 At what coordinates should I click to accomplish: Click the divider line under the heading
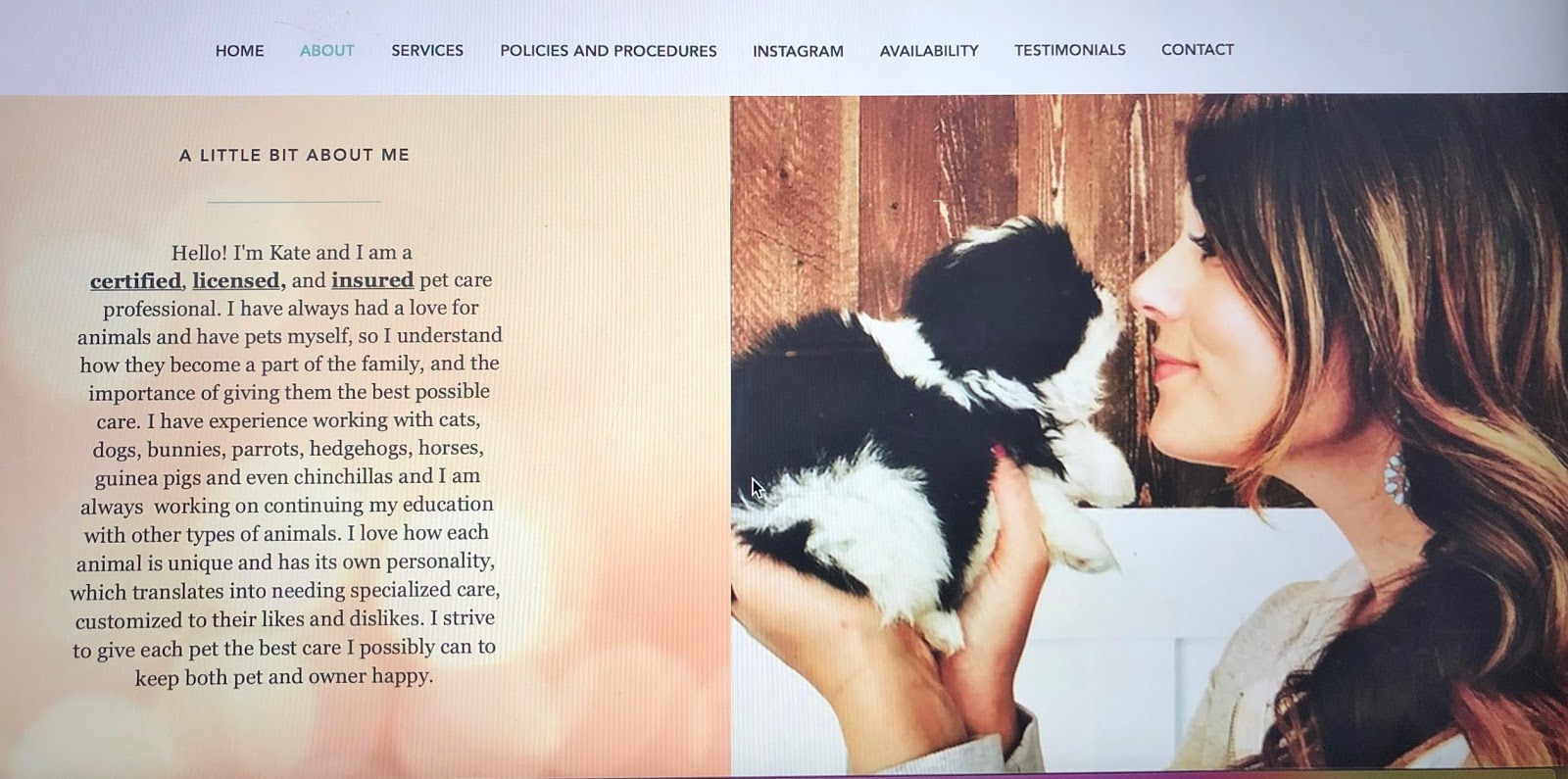pyautogui.click(x=294, y=202)
